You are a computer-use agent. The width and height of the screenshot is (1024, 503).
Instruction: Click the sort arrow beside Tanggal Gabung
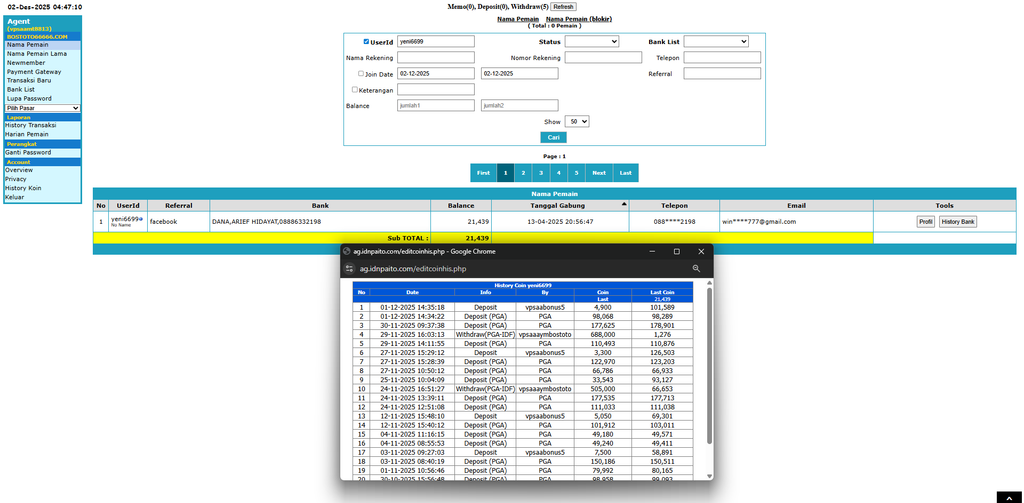(624, 204)
